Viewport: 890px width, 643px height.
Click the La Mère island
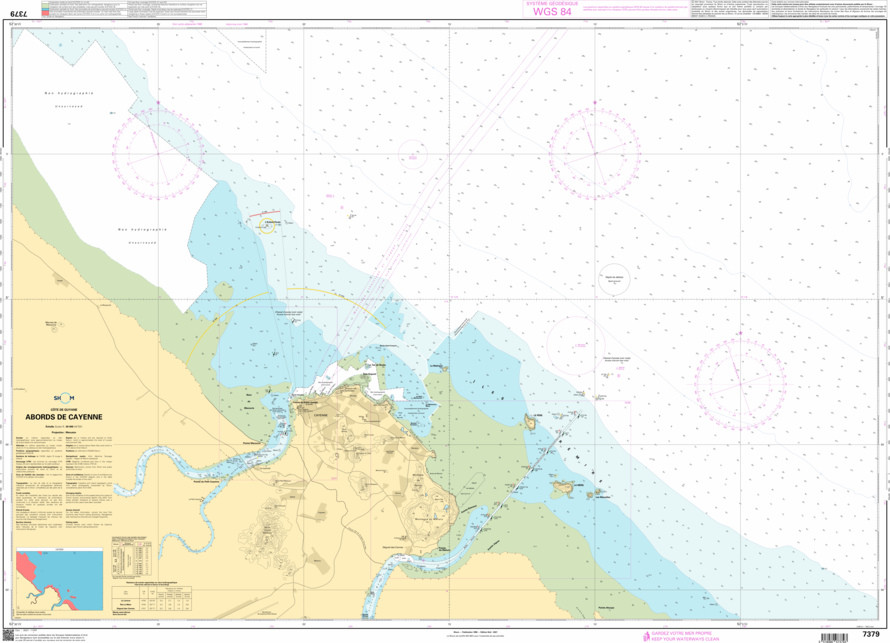(563, 487)
